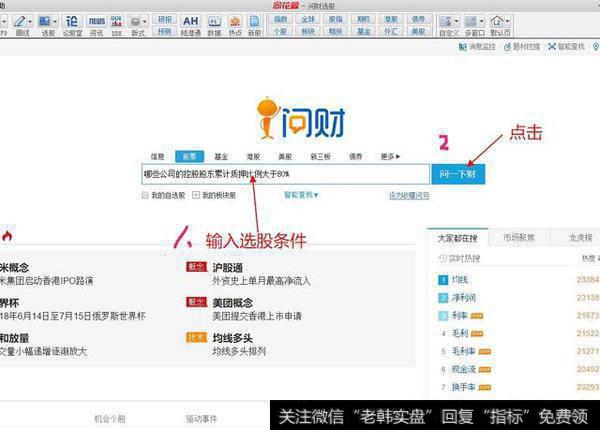This screenshot has width=600, height=430.
Task: Click into the stock query input field
Action: [x=285, y=174]
